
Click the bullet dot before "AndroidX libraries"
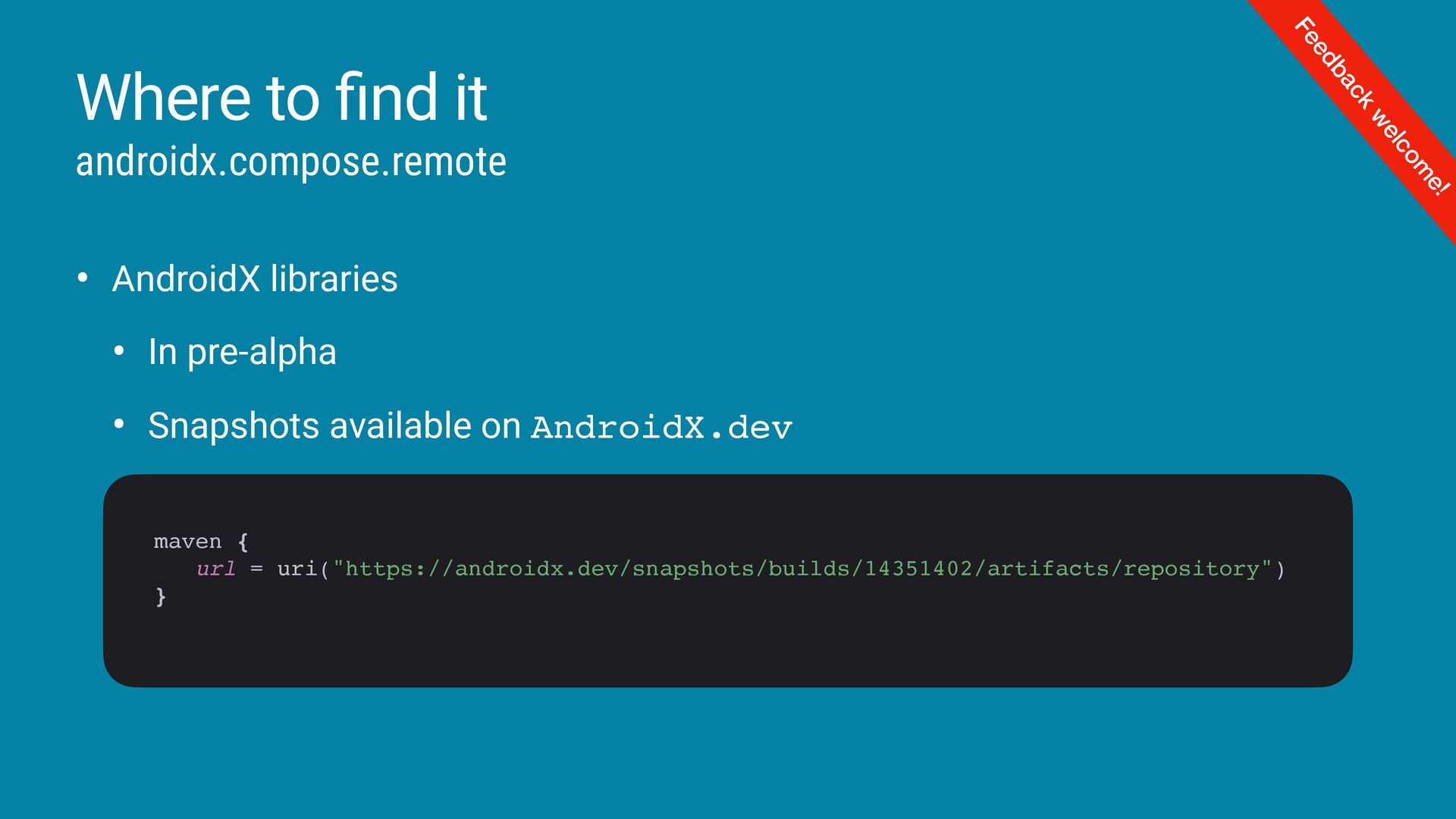click(83, 278)
